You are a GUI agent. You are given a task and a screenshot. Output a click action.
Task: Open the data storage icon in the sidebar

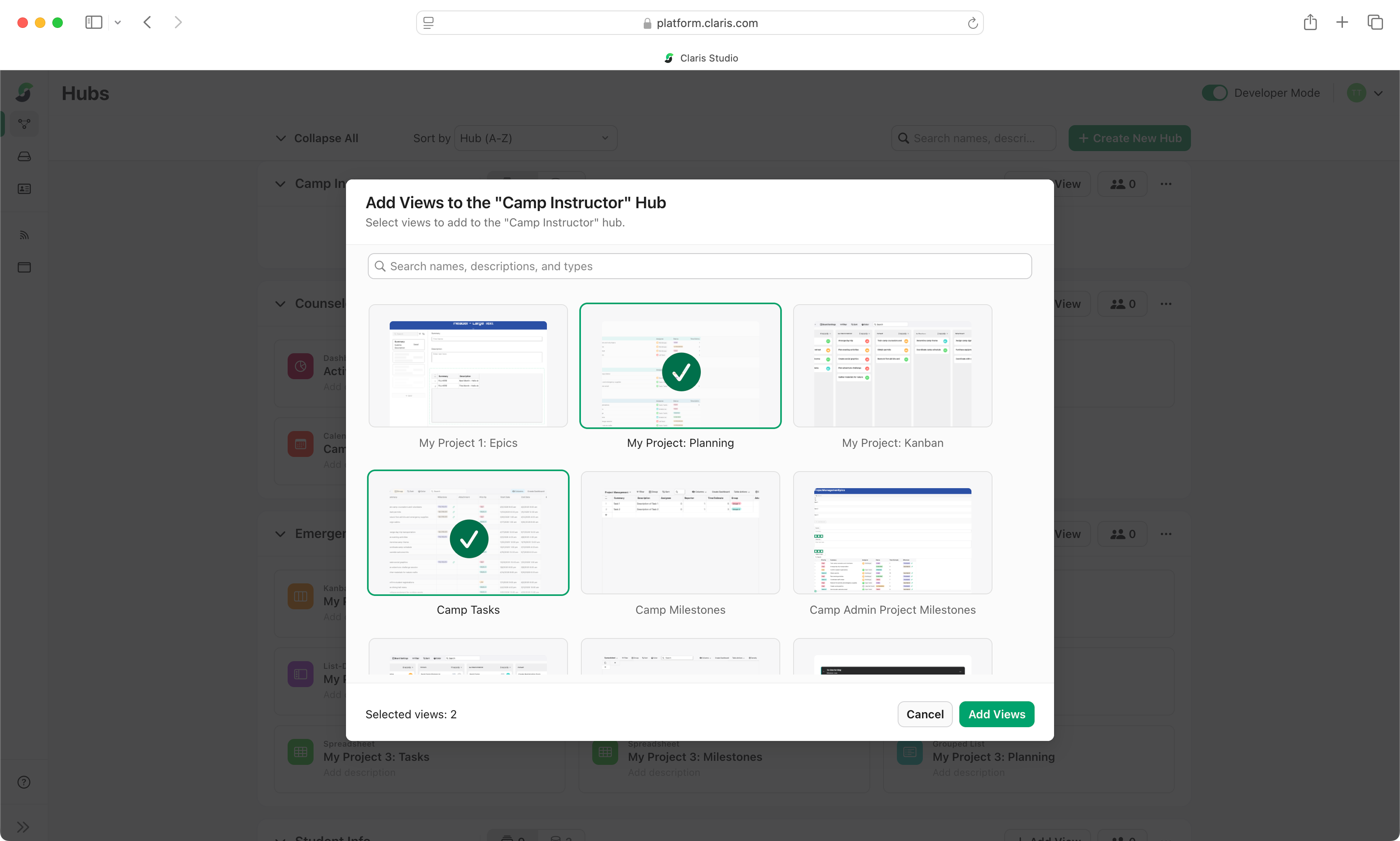[x=24, y=157]
